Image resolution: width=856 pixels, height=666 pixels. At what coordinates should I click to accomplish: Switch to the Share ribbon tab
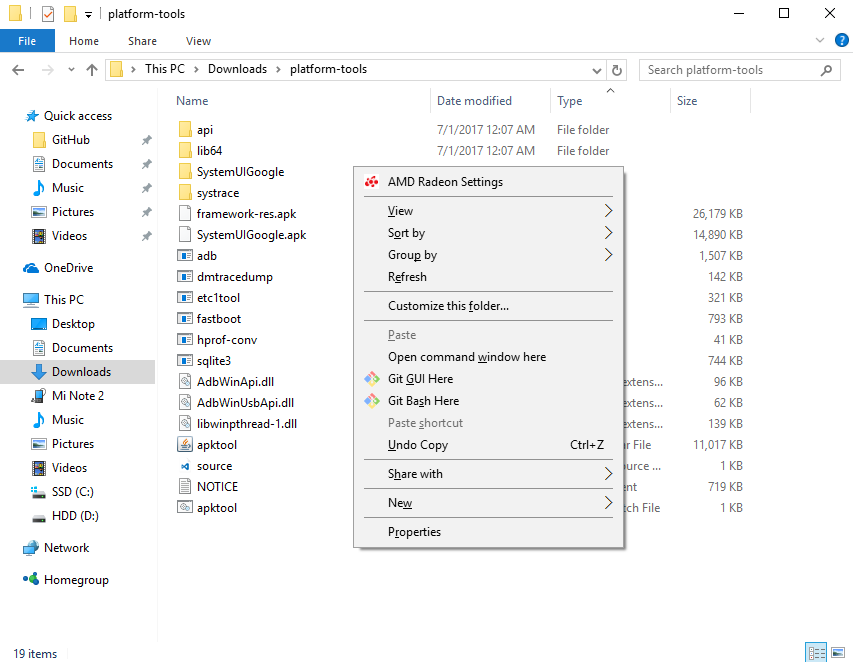tap(142, 41)
